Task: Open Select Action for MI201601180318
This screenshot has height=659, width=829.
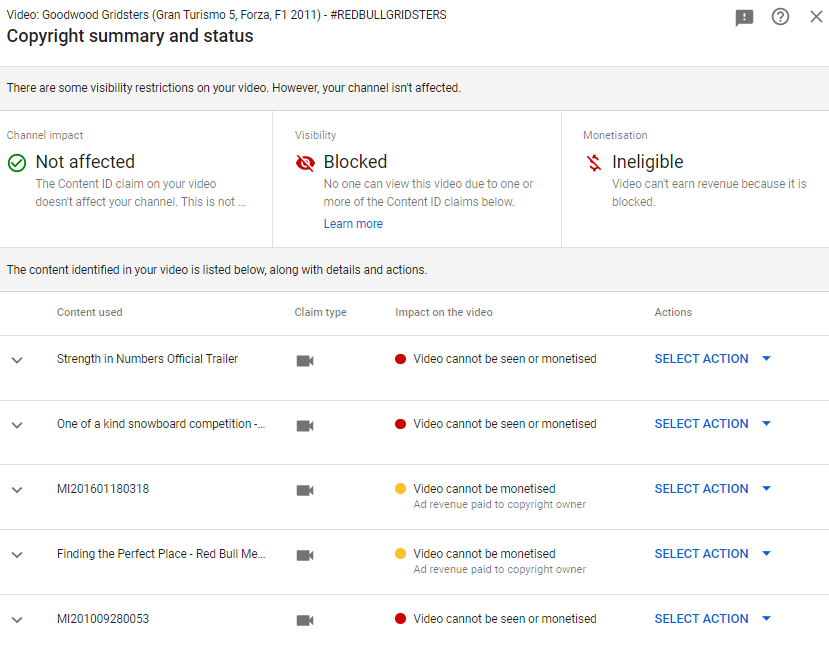Action: (713, 489)
